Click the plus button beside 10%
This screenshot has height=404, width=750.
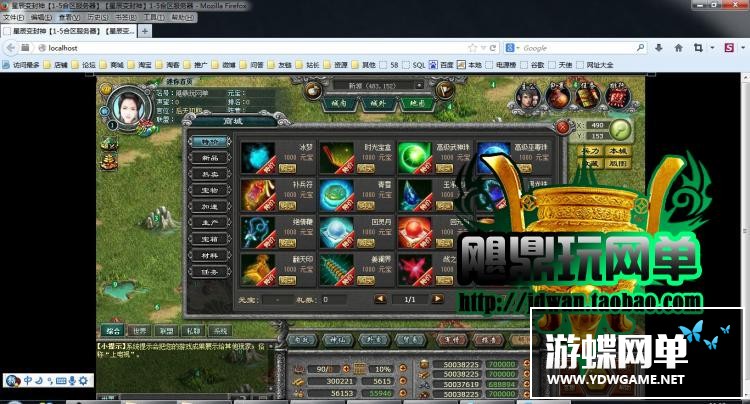(x=403, y=369)
